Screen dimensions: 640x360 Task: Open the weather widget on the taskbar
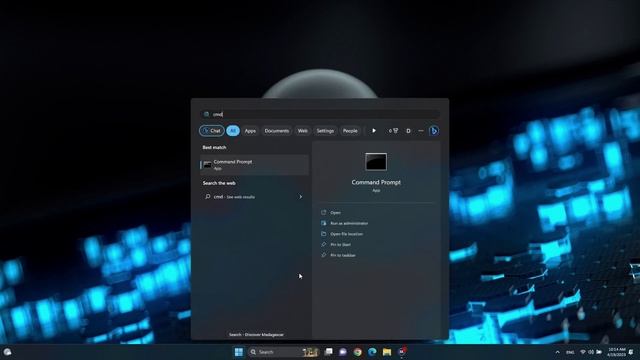coord(7,352)
